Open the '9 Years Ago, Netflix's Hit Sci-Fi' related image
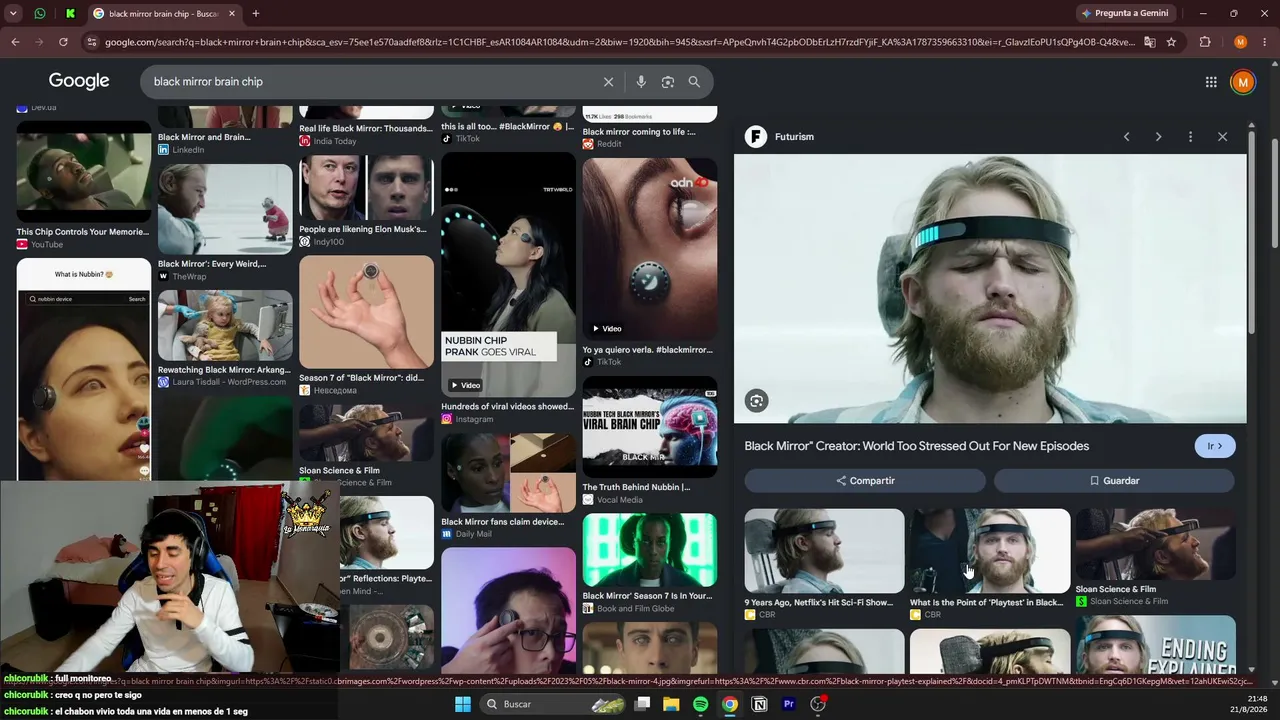The height and width of the screenshot is (720, 1280). [x=824, y=551]
